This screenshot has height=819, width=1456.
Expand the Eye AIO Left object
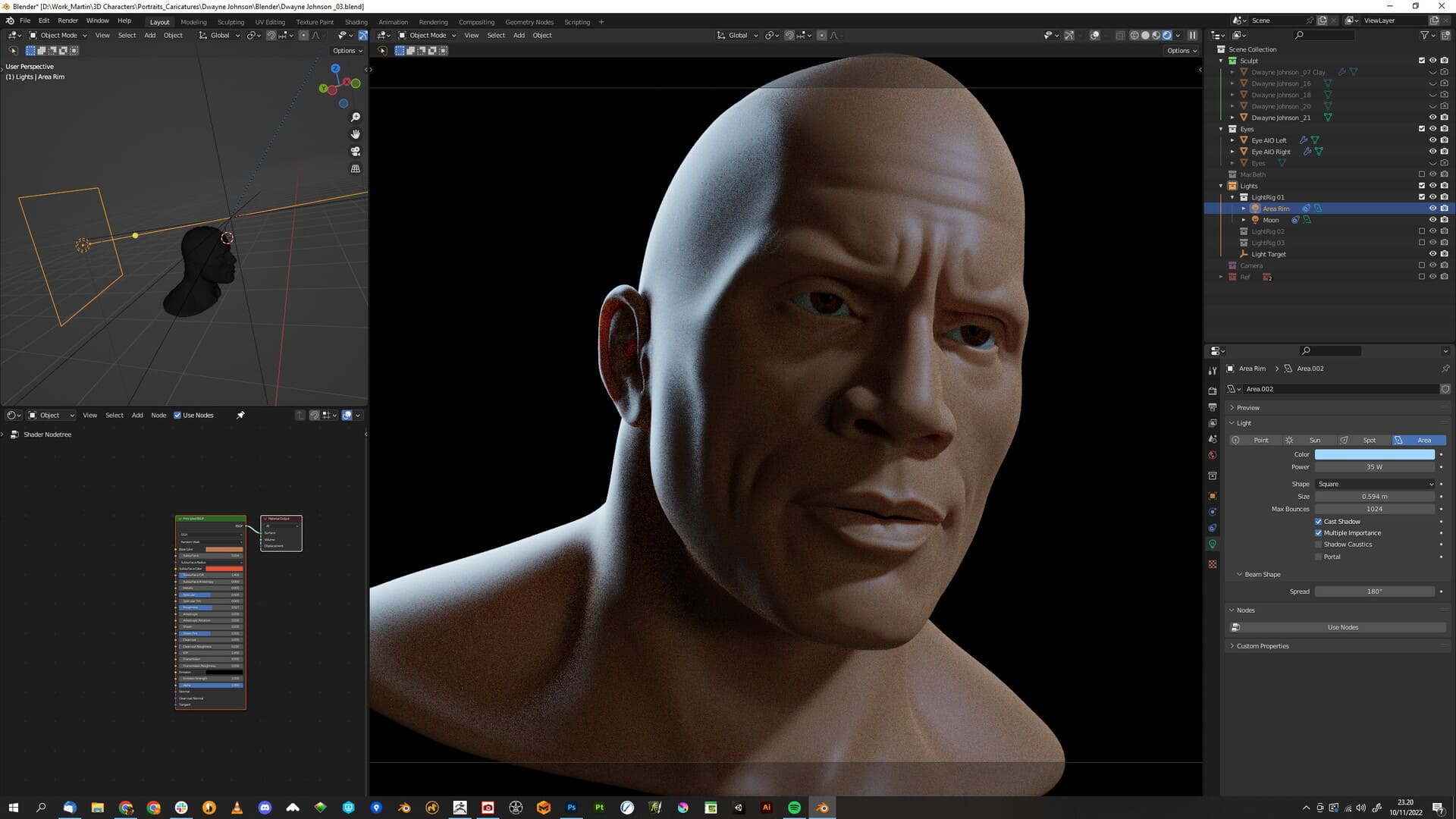[1232, 140]
